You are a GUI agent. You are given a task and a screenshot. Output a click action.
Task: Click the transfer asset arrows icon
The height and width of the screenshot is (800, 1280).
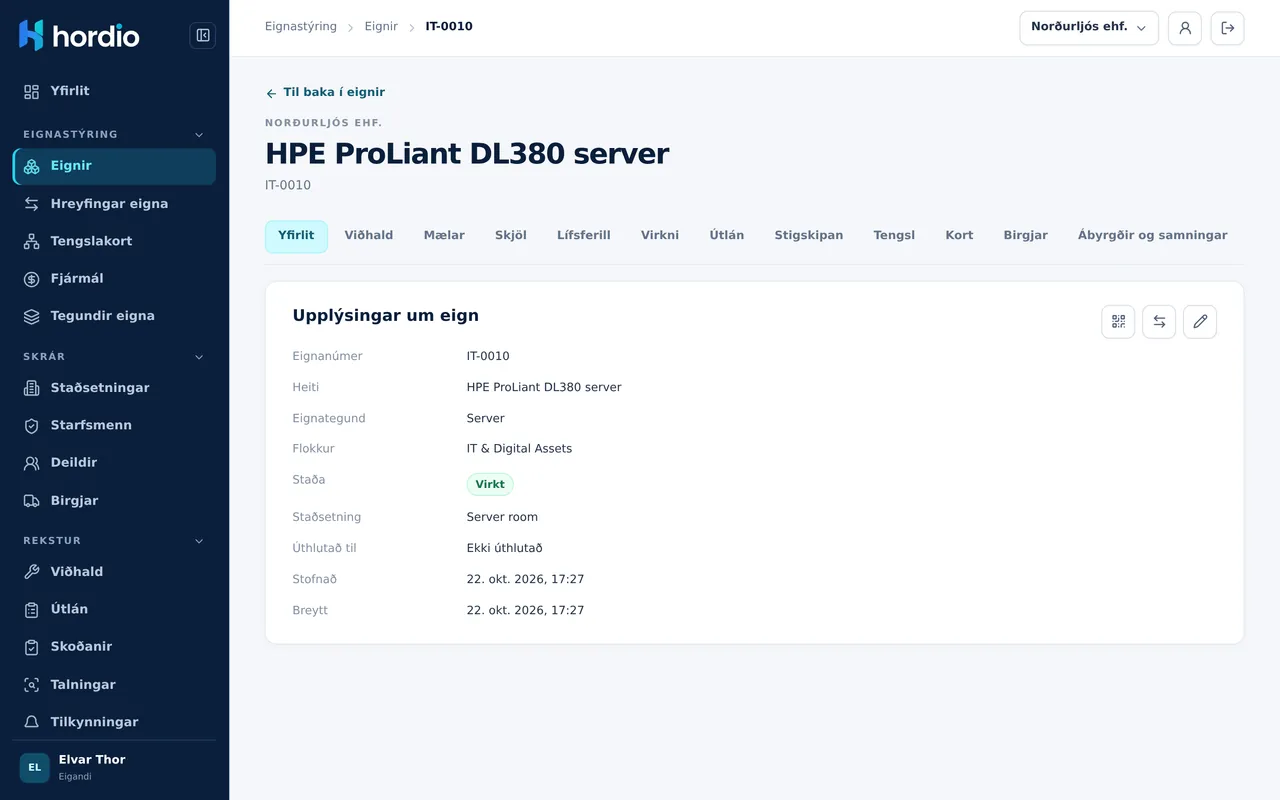click(x=1159, y=322)
